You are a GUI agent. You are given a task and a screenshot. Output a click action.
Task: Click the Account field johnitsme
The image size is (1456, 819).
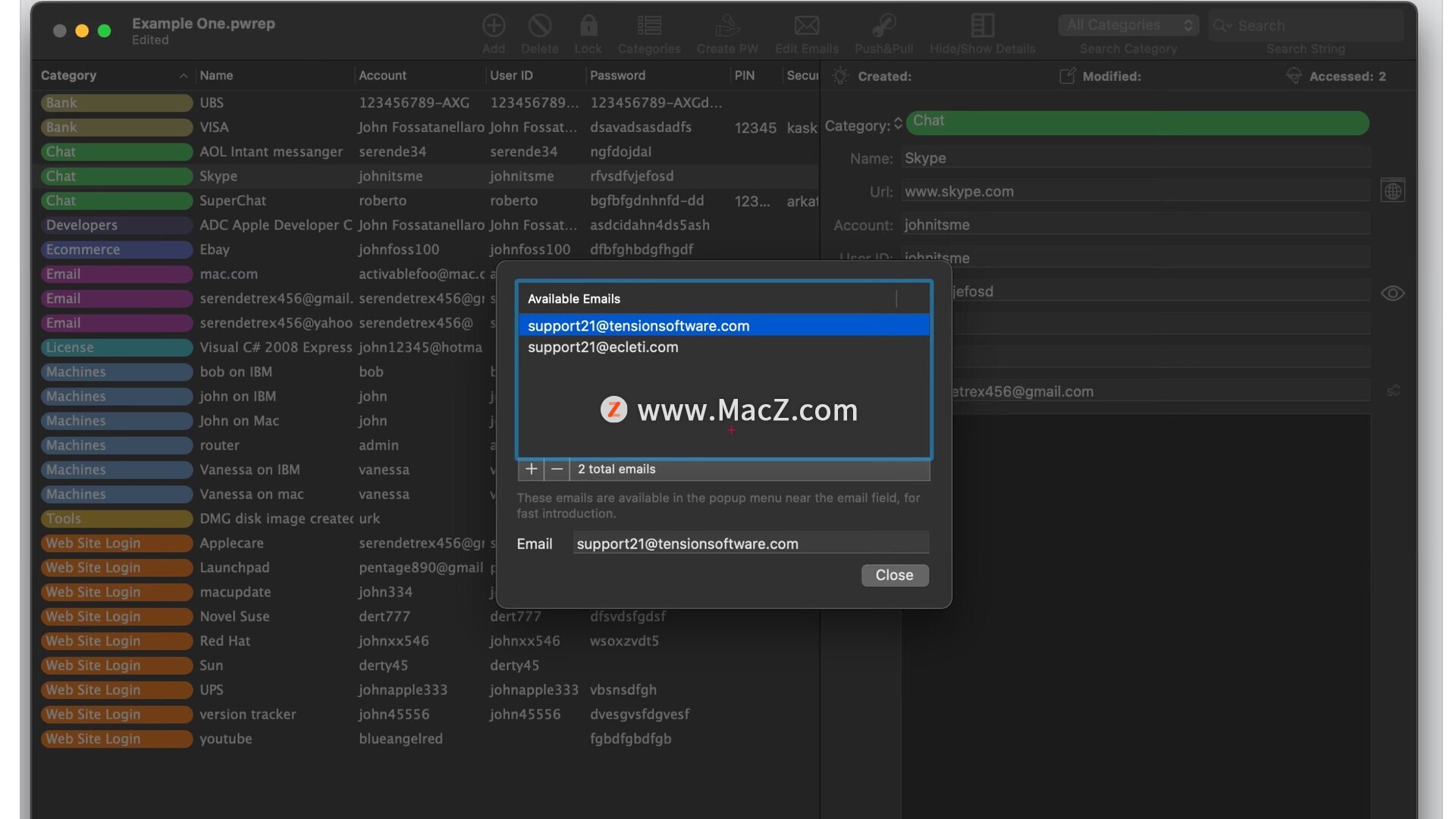point(1136,224)
